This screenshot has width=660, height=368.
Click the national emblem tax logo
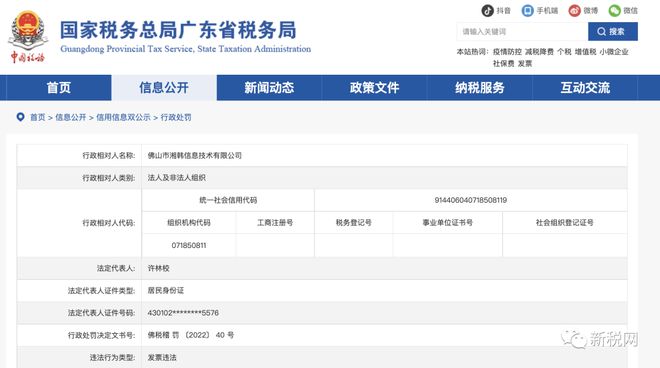(28, 37)
